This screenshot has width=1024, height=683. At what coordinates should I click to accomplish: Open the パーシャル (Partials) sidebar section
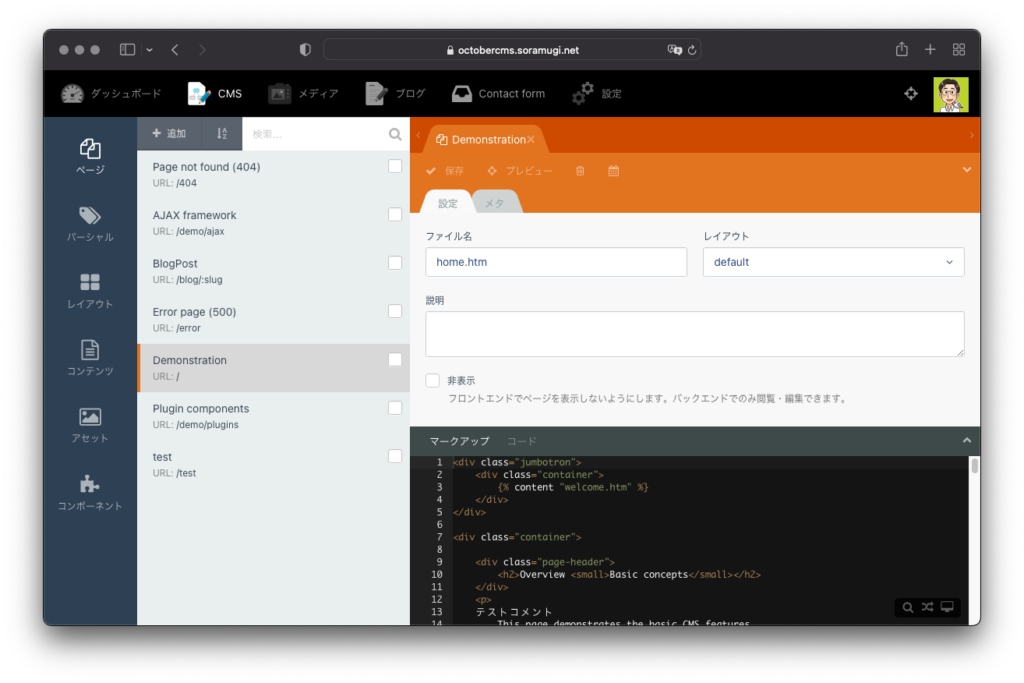90,224
